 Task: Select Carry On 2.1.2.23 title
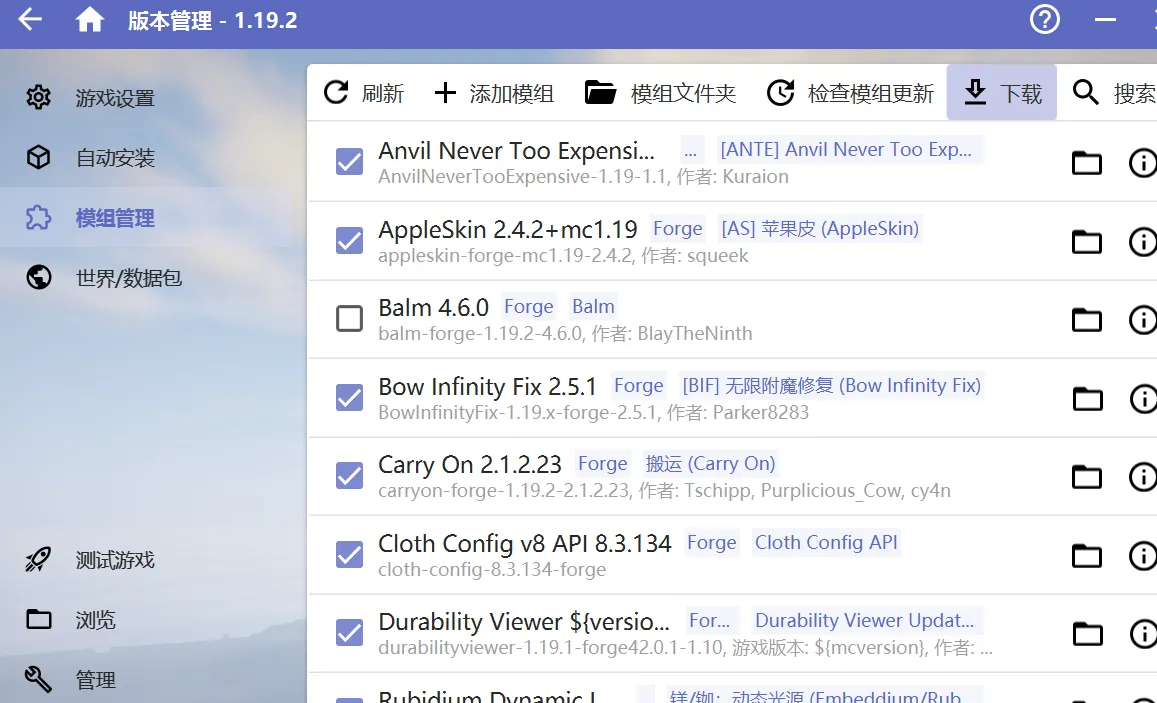(469, 465)
